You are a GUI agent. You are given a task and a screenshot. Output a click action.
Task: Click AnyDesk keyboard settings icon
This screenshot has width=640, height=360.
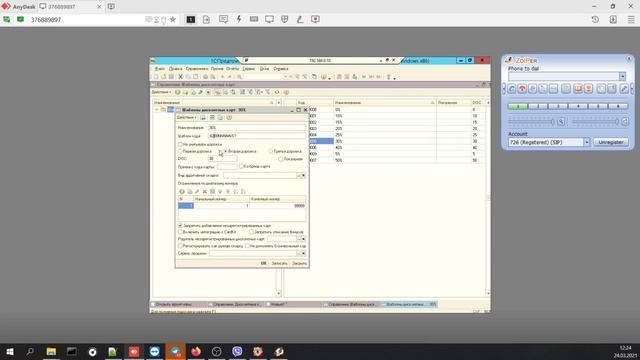pyautogui.click(x=254, y=19)
